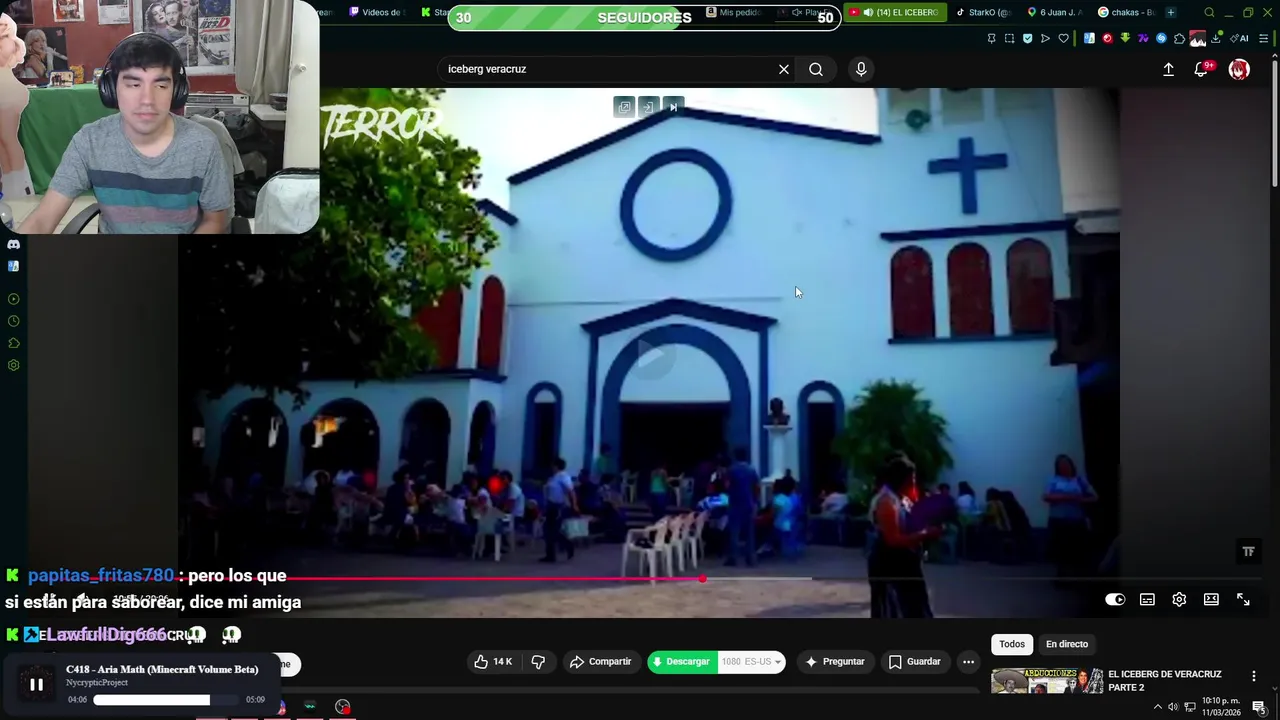
Task: Click the pin icon in browser toolbar
Action: [x=991, y=38]
